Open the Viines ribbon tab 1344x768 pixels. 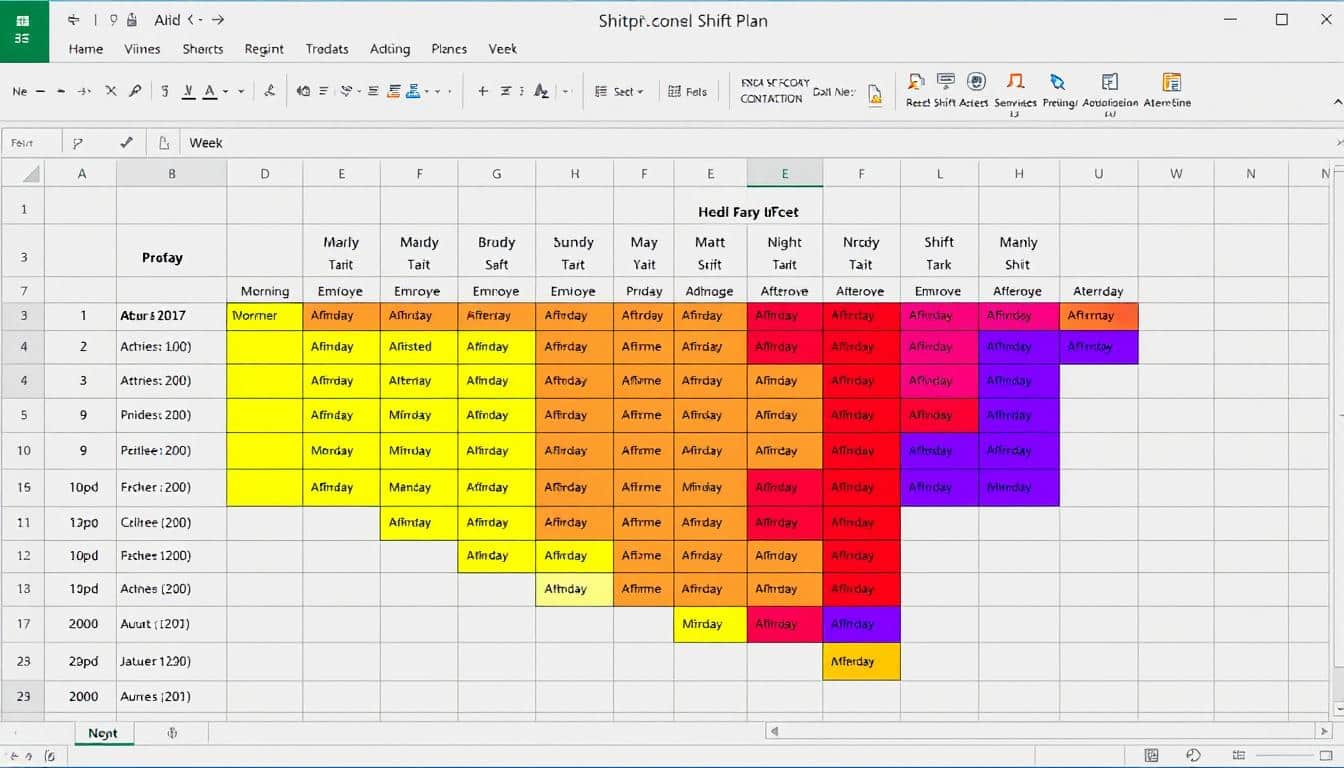[x=142, y=48]
